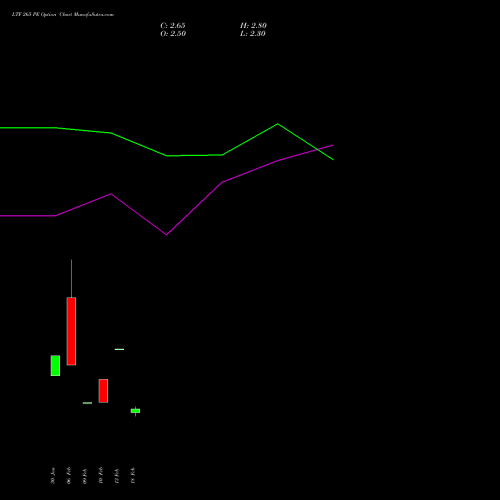Click the green dash candle above the short red candle
500x500 pixels.
119,349
